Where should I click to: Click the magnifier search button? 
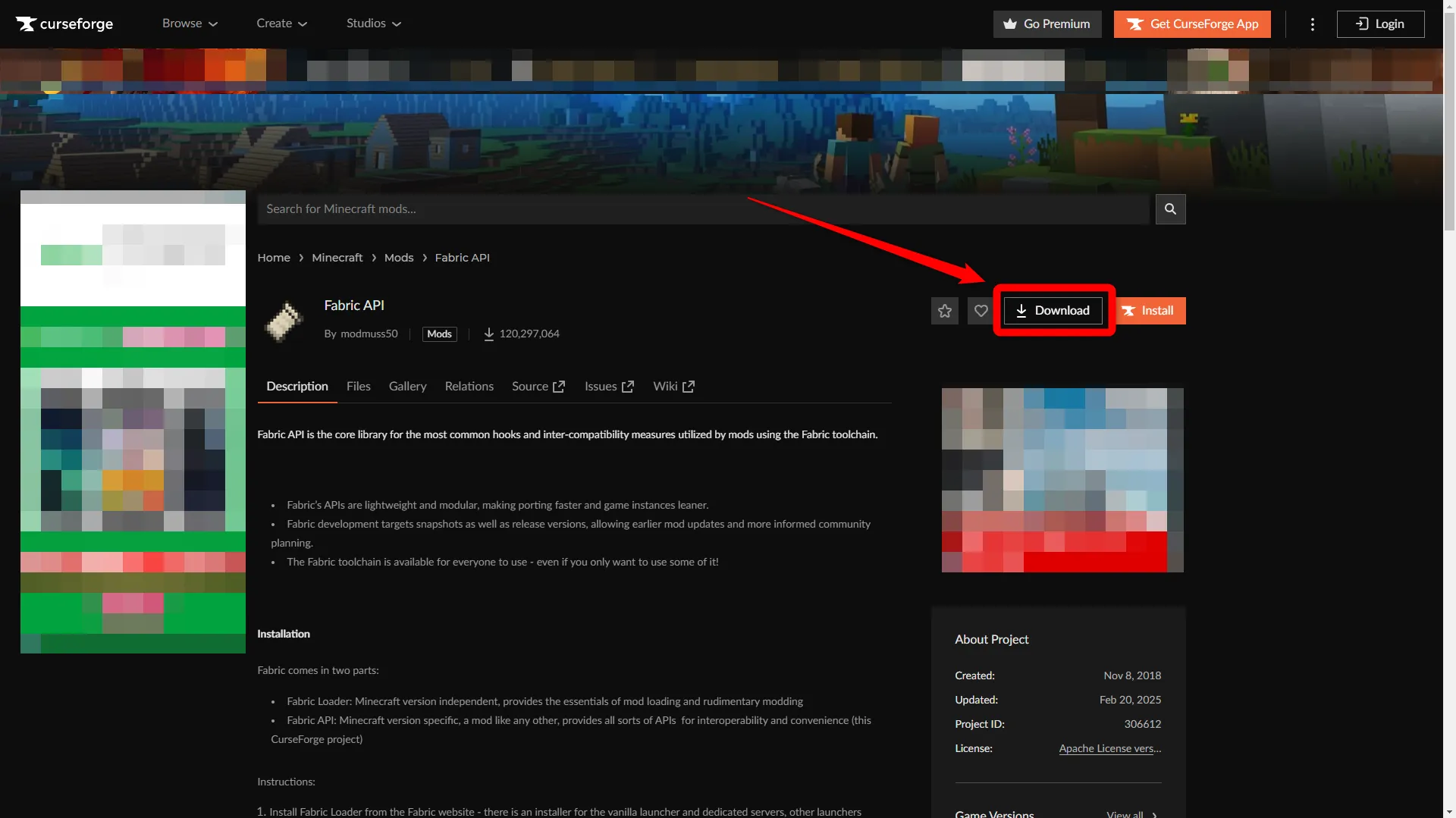tap(1170, 209)
